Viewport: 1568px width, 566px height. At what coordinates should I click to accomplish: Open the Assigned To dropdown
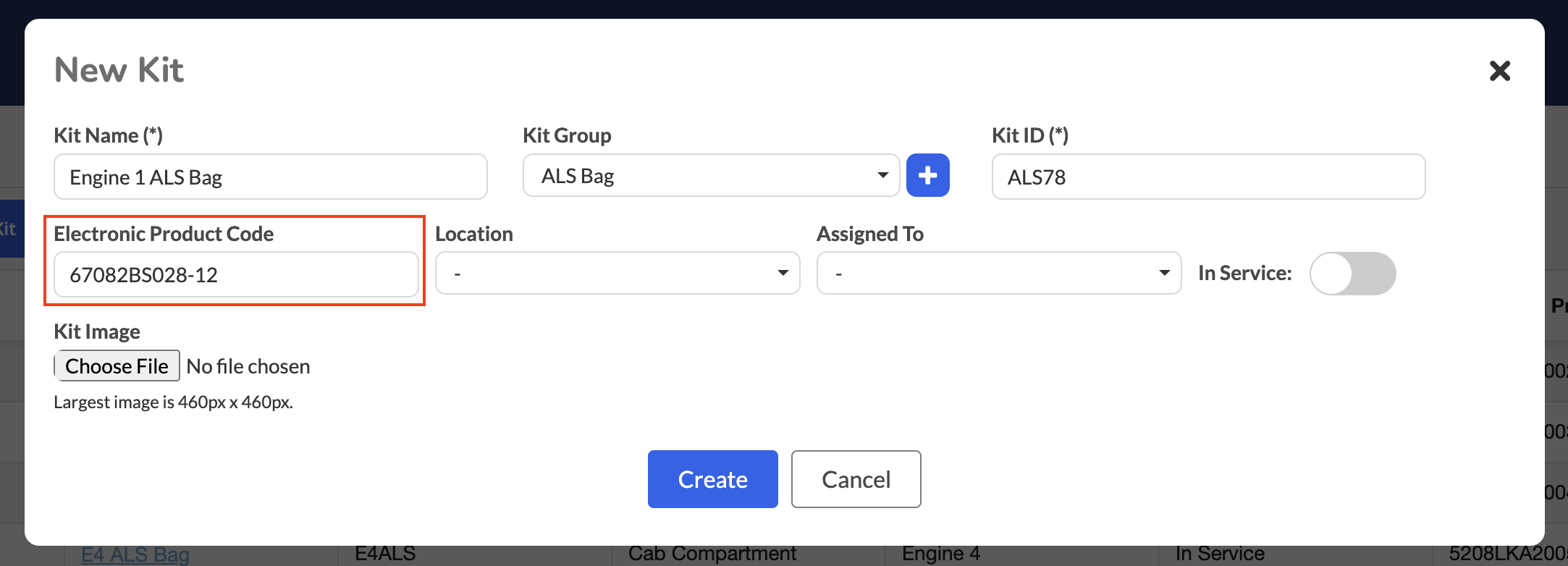(999, 273)
